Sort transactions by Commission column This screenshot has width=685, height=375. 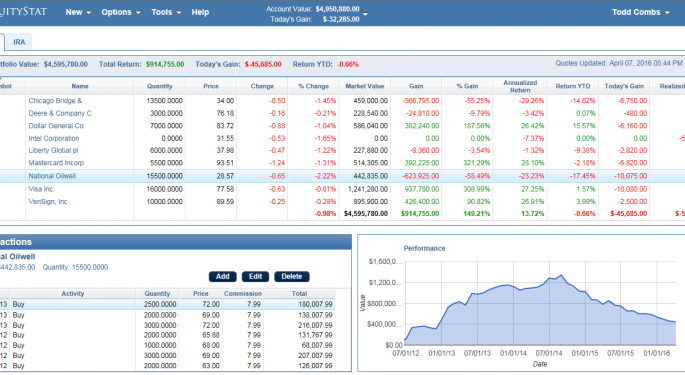click(x=243, y=294)
